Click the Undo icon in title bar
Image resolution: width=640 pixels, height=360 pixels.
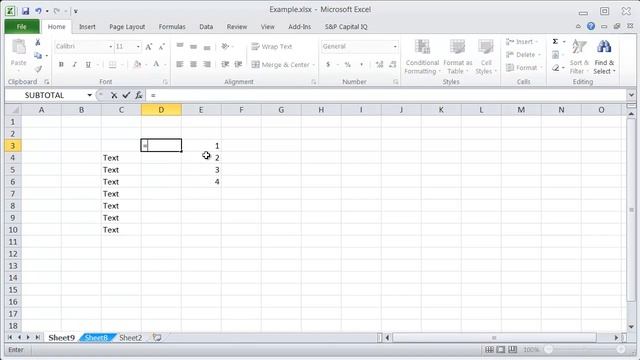tap(38, 11)
